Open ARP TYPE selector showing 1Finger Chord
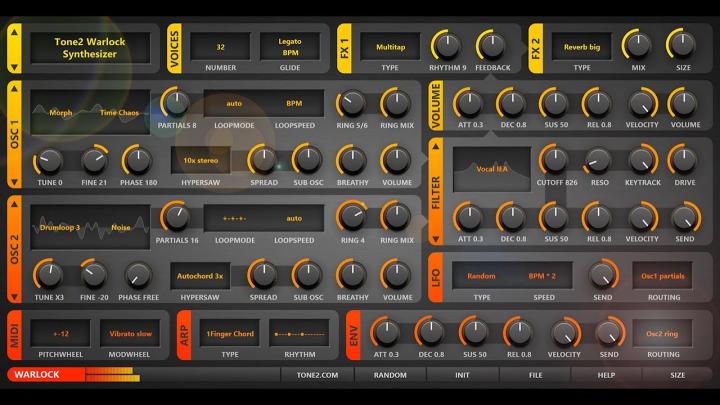 click(230, 334)
